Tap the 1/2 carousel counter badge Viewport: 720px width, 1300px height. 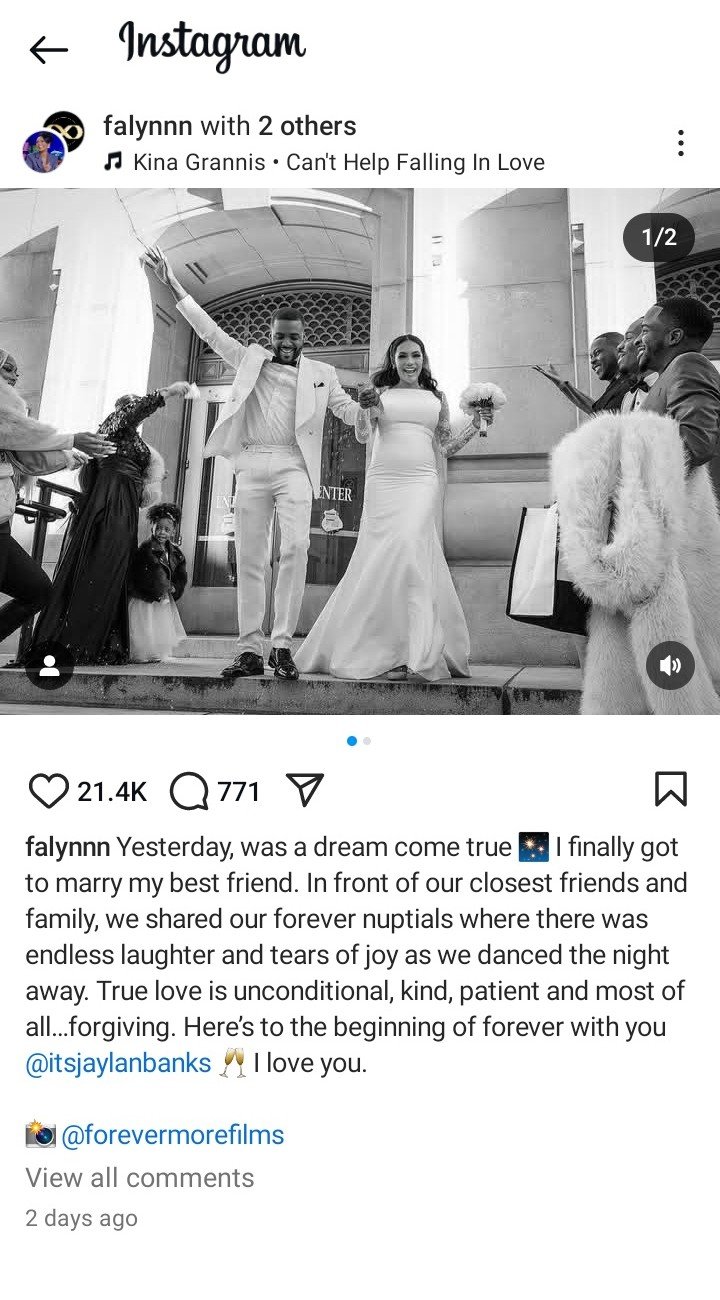point(658,237)
